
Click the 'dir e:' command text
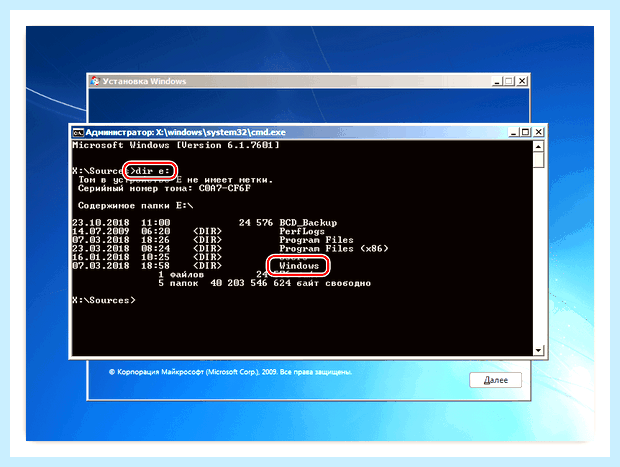[152, 171]
